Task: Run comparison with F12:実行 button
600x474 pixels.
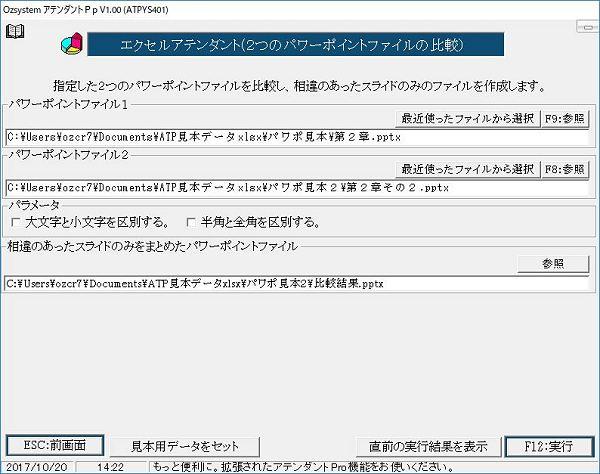Action: pyautogui.click(x=549, y=446)
